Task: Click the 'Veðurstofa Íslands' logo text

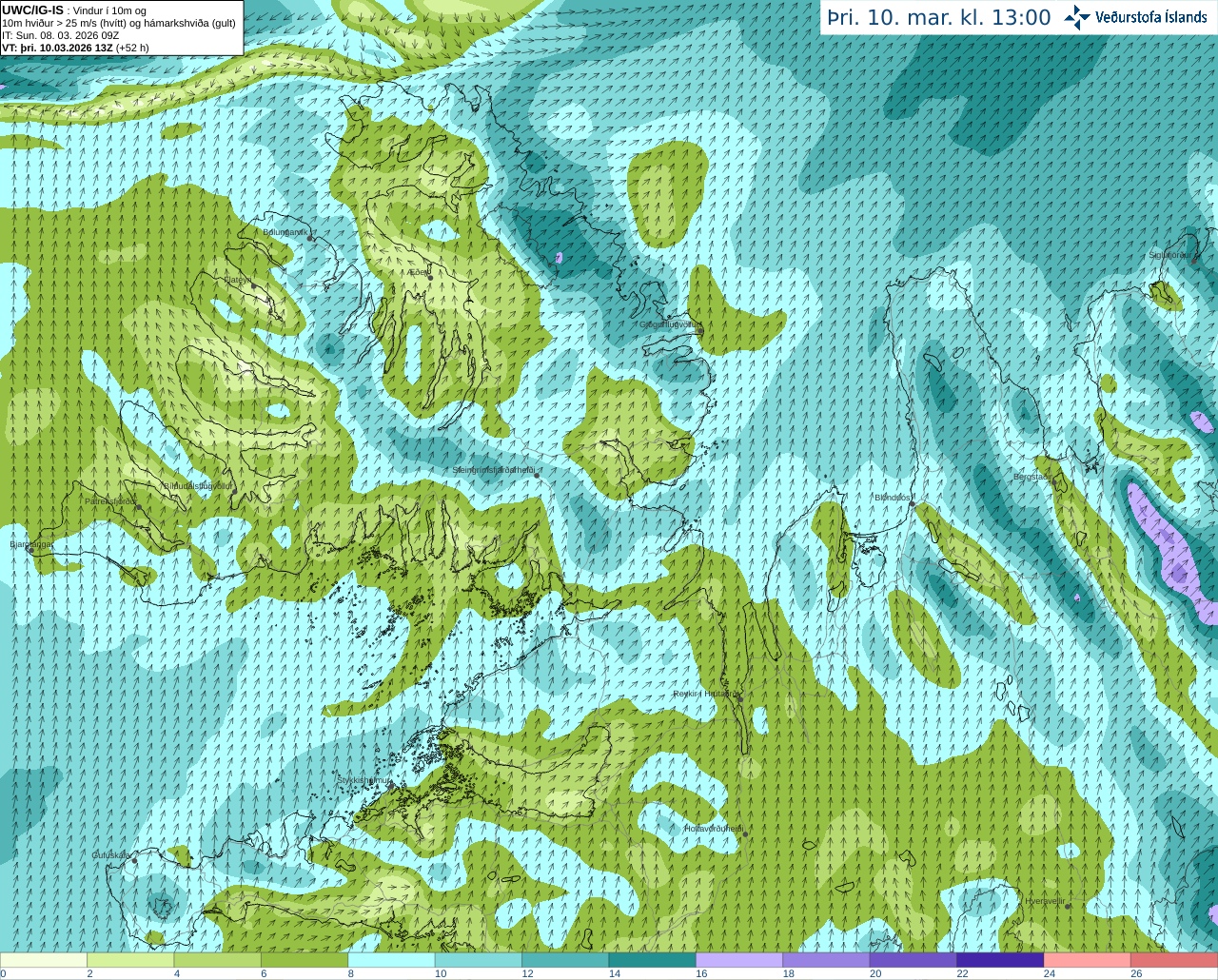Action: click(1151, 17)
